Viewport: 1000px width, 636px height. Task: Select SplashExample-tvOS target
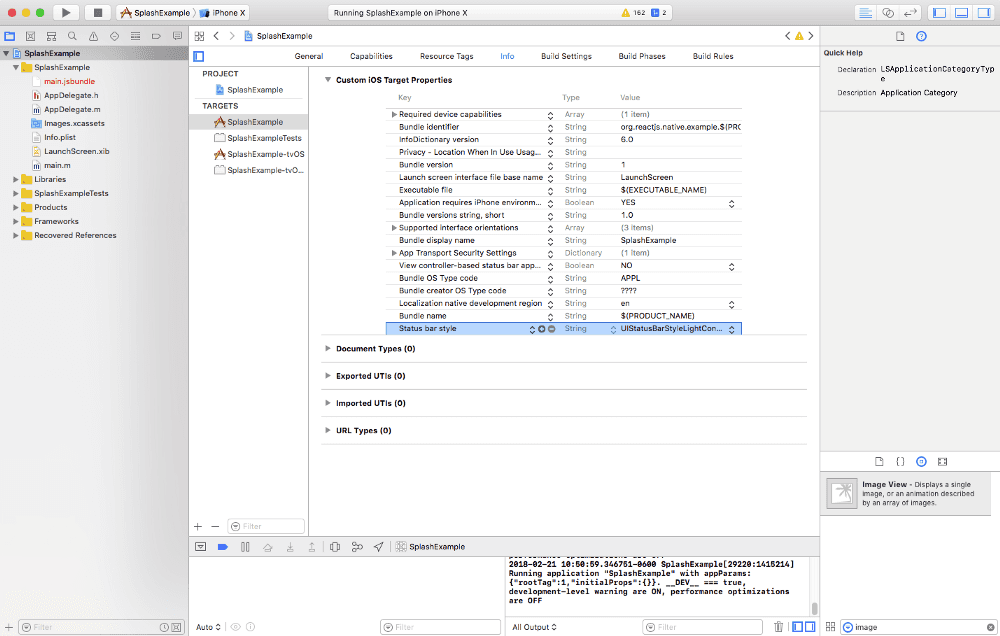coord(259,154)
